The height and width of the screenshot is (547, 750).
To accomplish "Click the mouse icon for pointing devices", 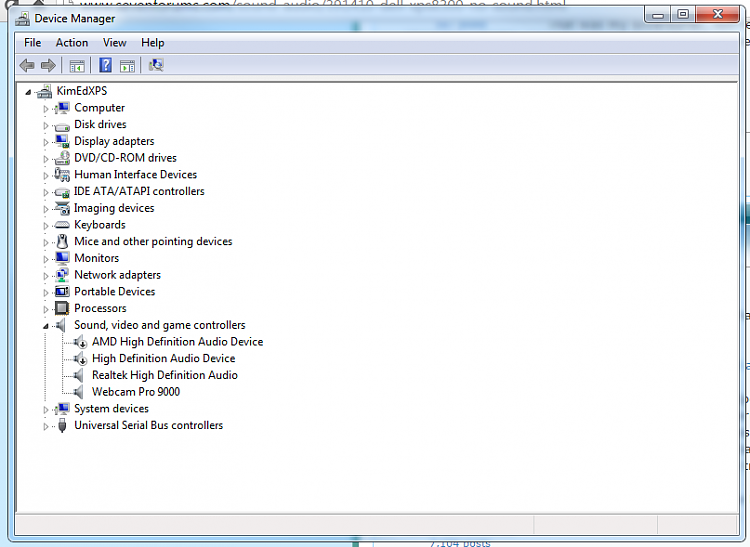I will tap(62, 241).
